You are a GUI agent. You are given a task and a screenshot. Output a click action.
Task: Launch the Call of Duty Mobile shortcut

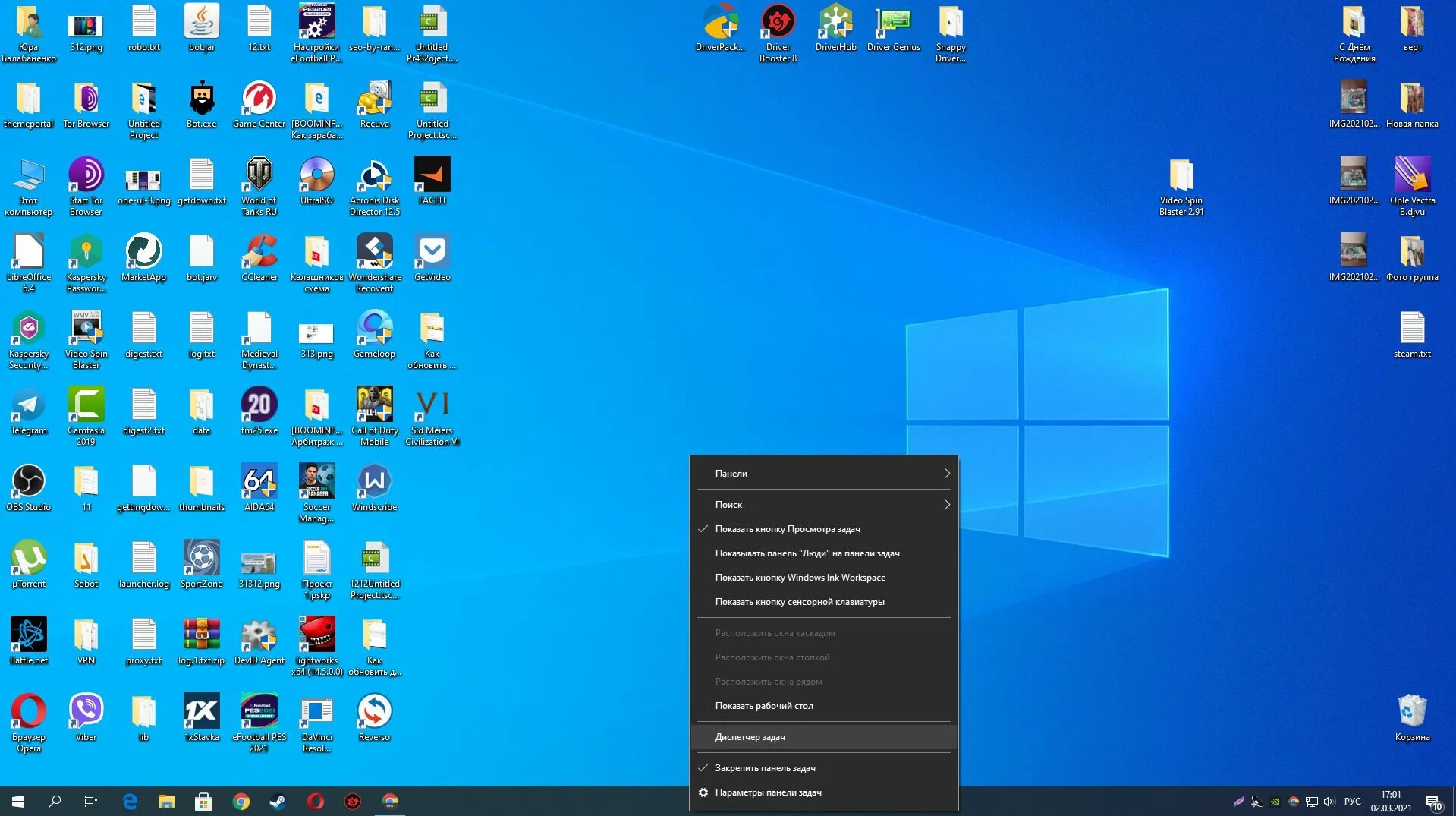point(374,416)
